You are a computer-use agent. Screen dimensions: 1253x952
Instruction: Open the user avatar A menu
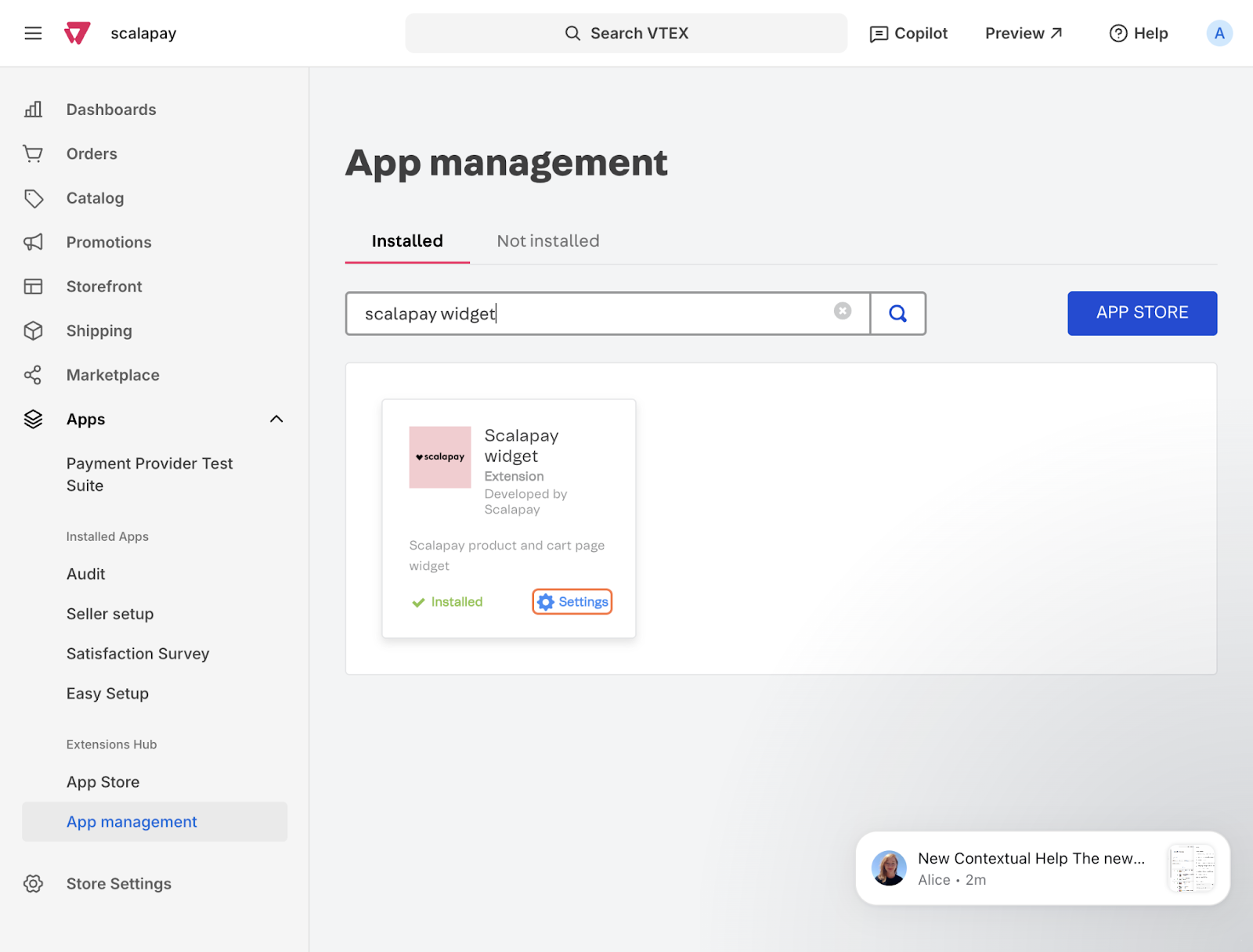click(x=1219, y=33)
